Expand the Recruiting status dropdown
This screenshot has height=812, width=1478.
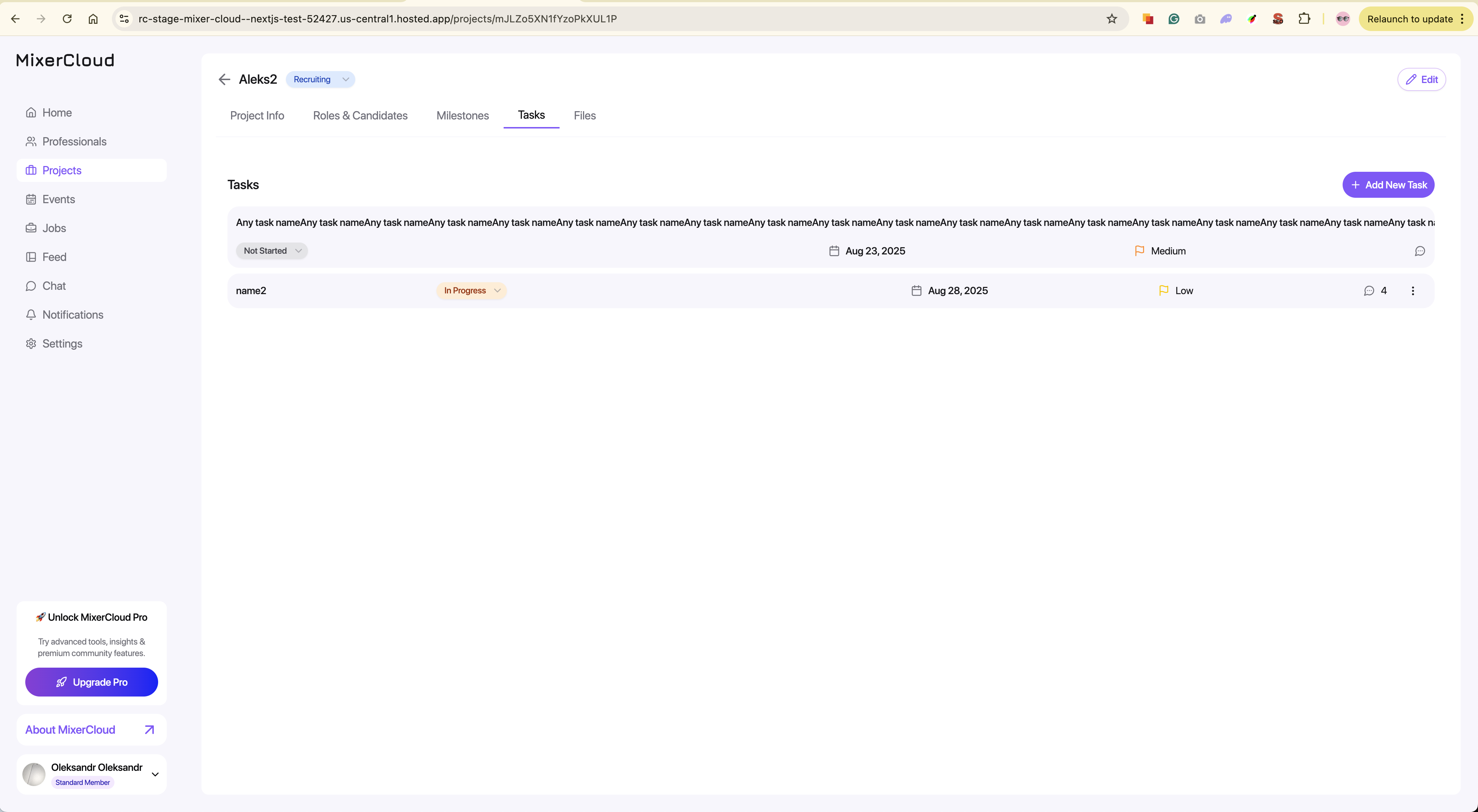coord(320,79)
